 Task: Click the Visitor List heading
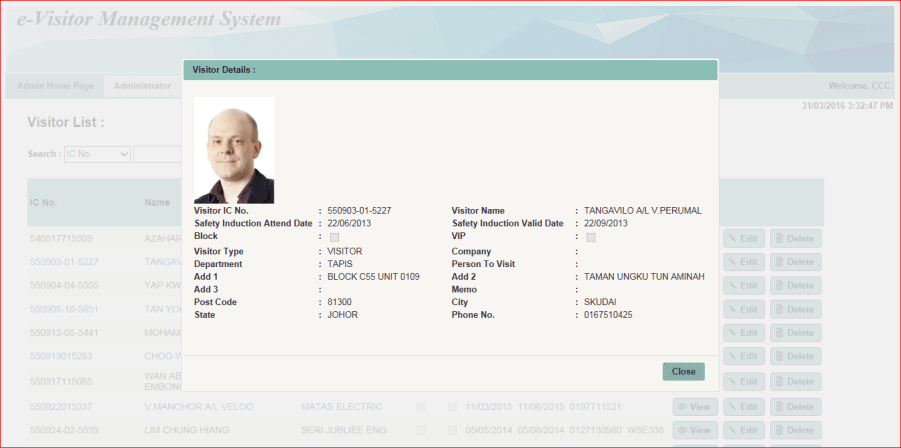click(x=66, y=122)
